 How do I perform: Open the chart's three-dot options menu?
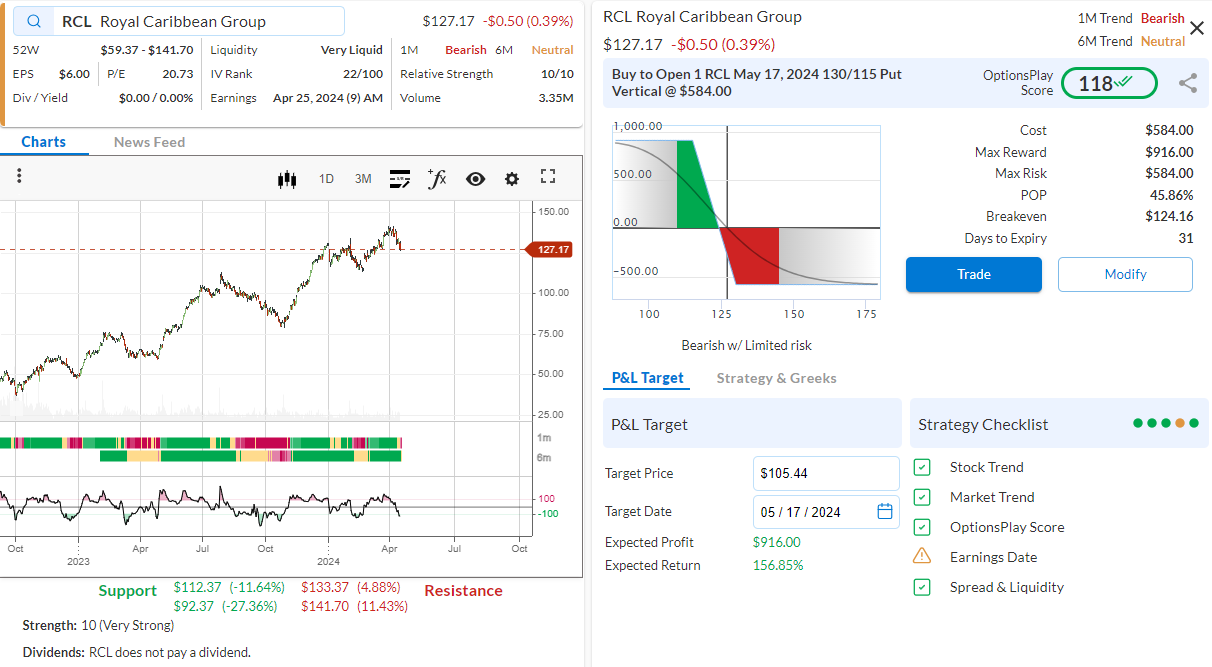click(19, 176)
